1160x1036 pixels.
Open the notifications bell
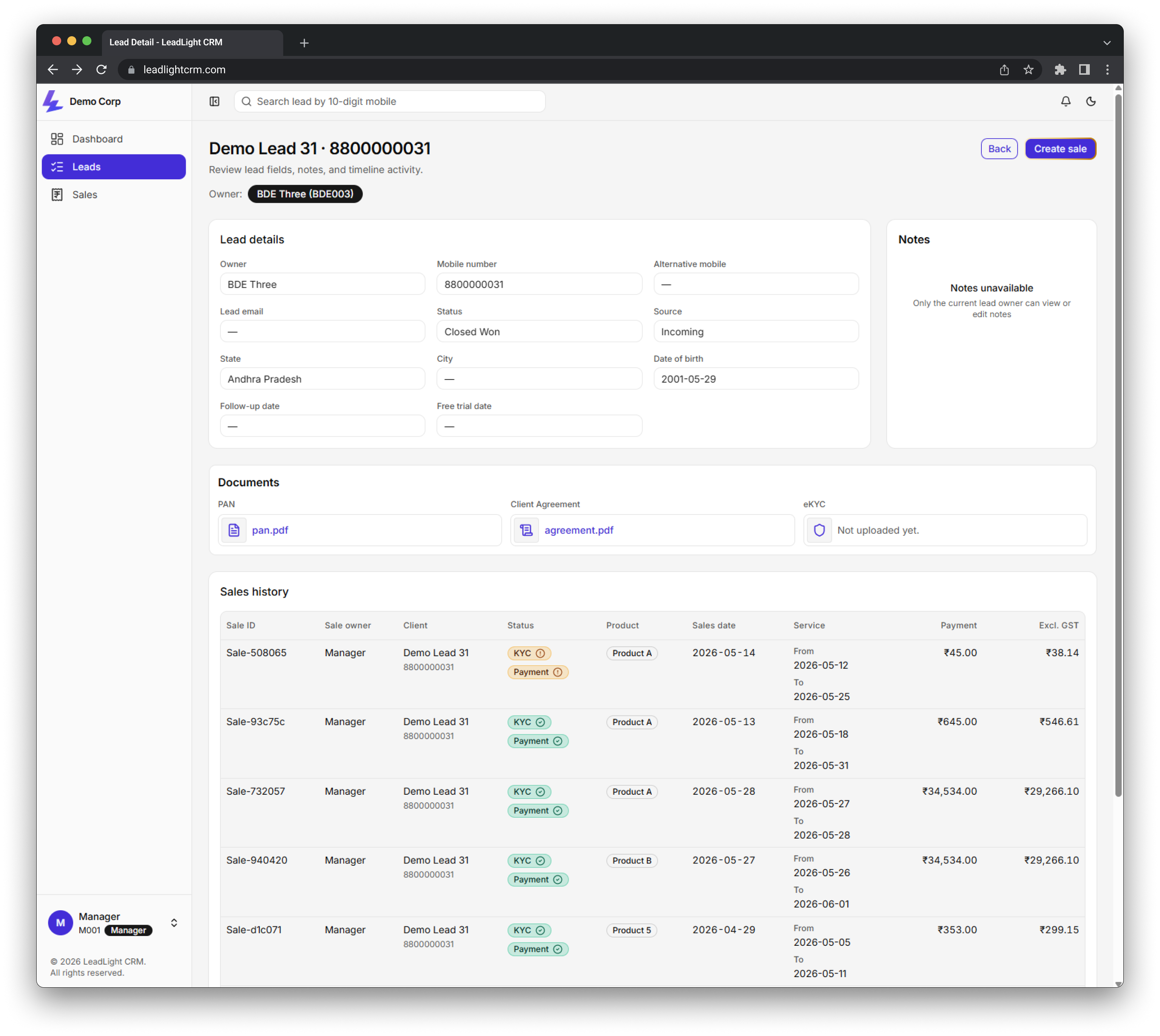click(1066, 101)
